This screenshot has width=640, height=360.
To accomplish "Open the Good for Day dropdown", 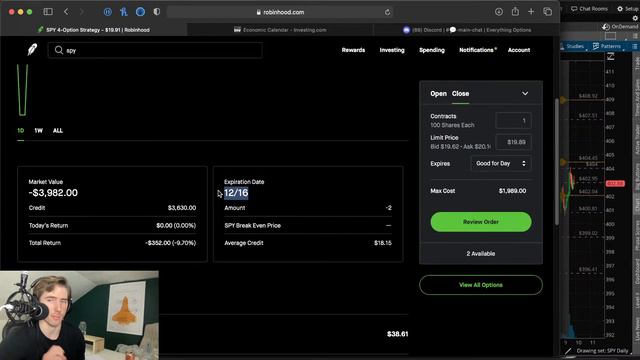I will 501,163.
